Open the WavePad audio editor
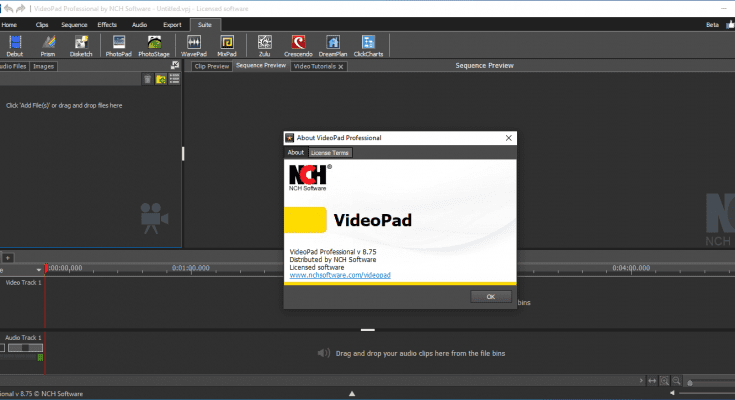Image resolution: width=735 pixels, height=400 pixels. pos(193,44)
